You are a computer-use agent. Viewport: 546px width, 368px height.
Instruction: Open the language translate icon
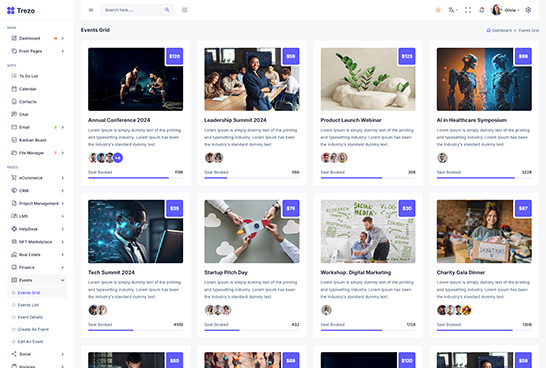click(x=452, y=10)
